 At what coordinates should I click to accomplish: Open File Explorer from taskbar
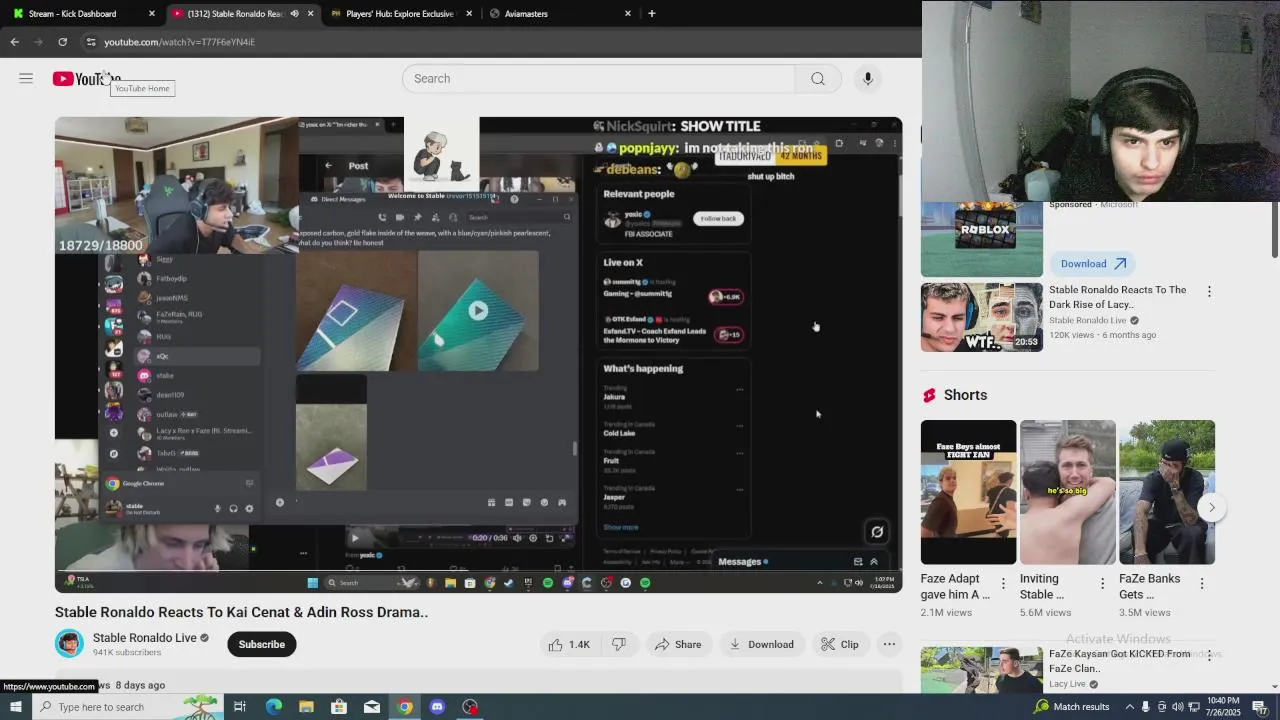click(306, 707)
